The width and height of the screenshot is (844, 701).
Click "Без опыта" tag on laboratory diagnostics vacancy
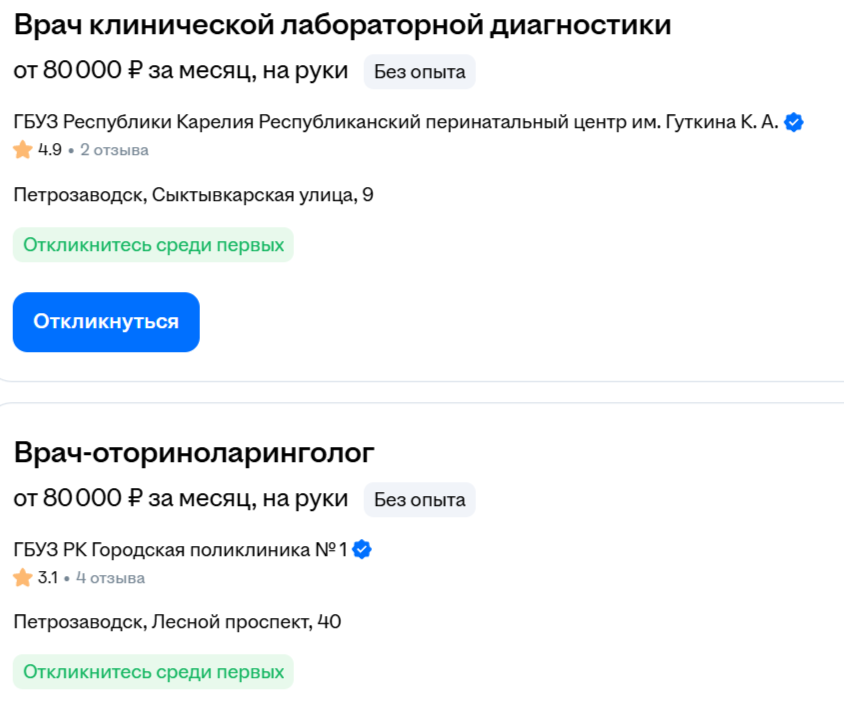point(419,72)
